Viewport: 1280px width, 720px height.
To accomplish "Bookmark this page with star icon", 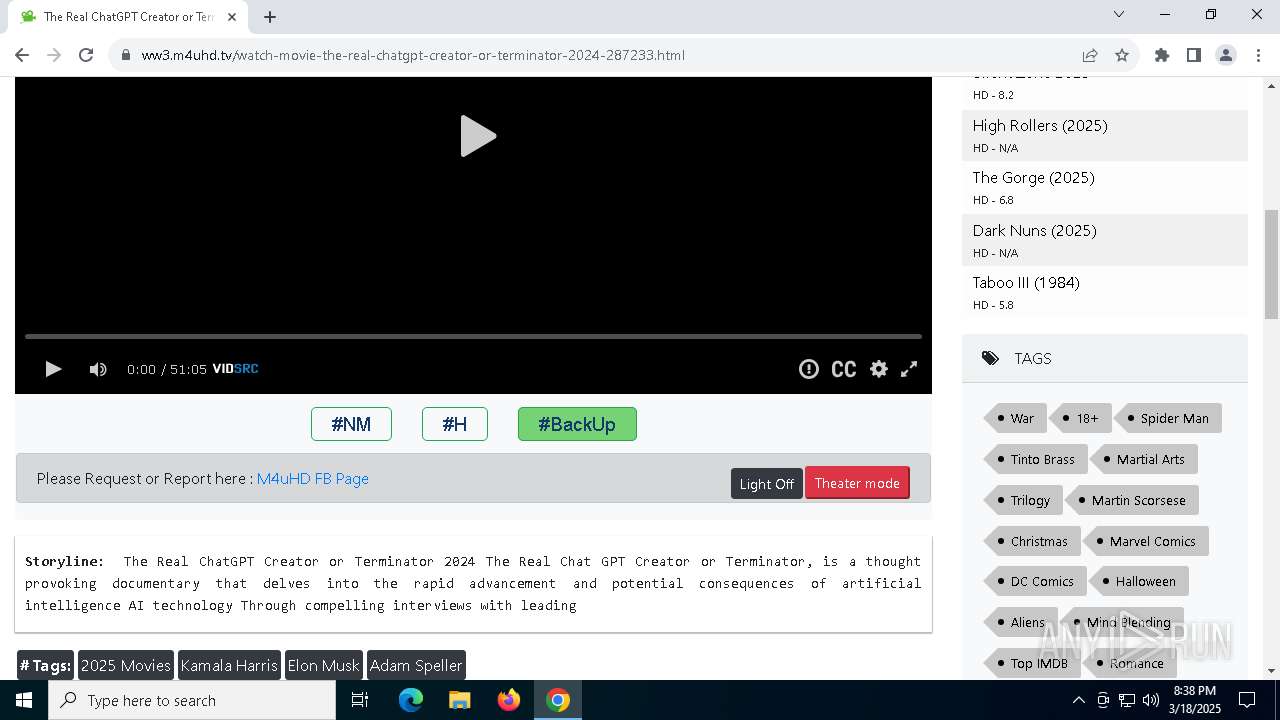I will pos(1122,55).
